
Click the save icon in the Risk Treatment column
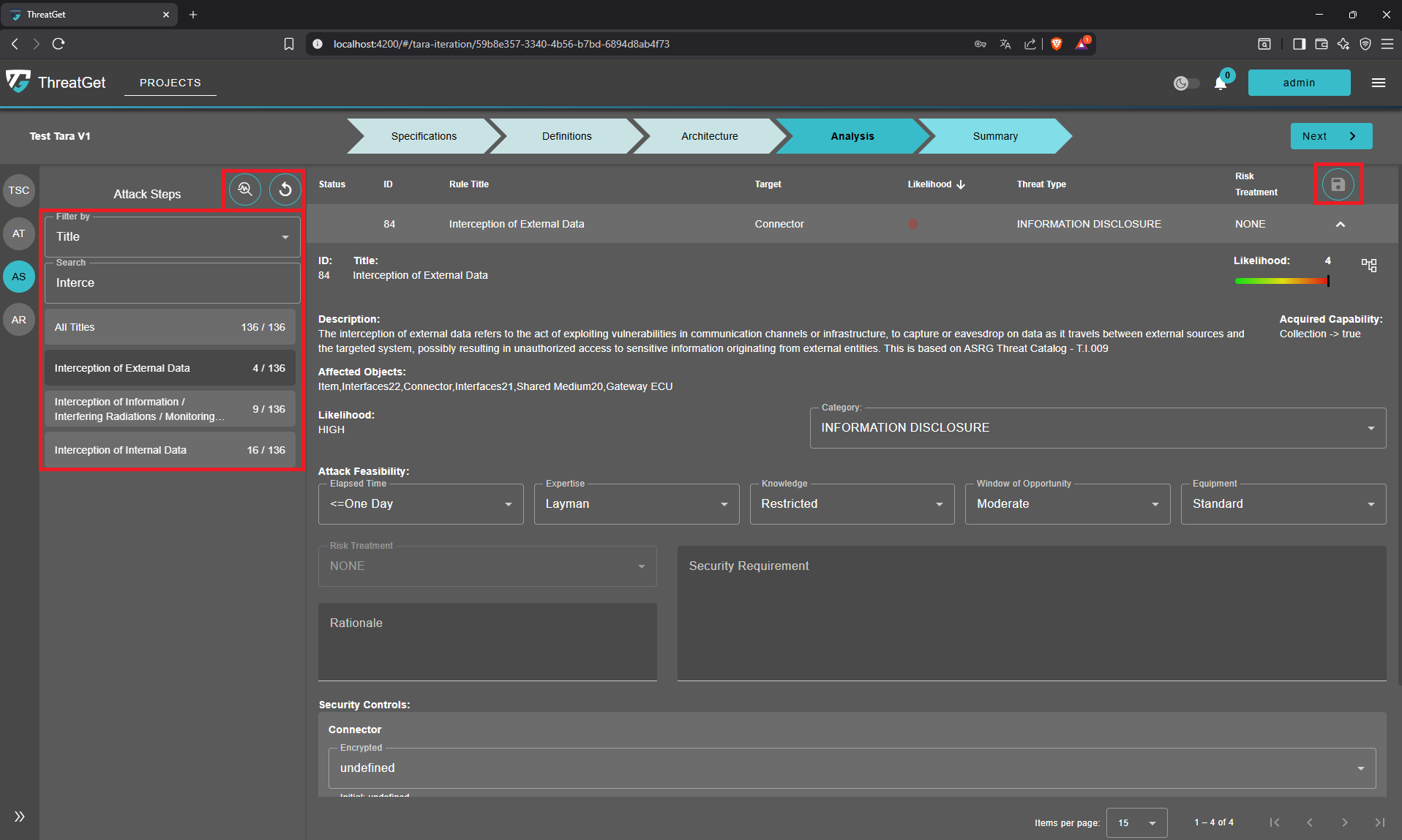[1338, 184]
